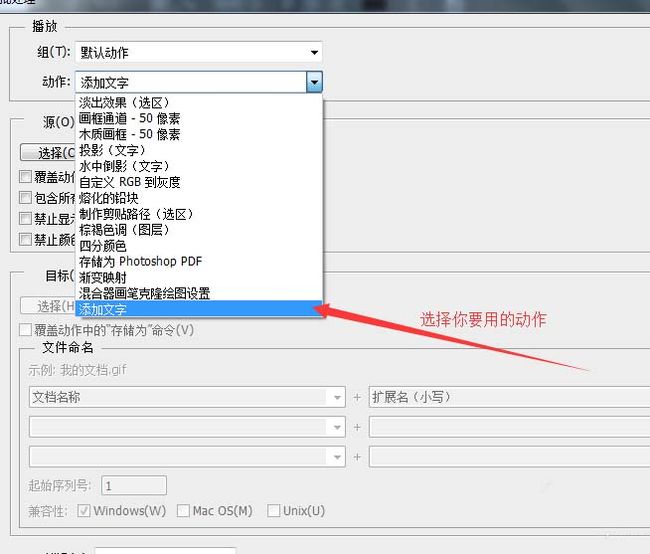This screenshot has width=650, height=554.
Task: Open the 扩展名（小写） naming dropdown
Action: 509,397
